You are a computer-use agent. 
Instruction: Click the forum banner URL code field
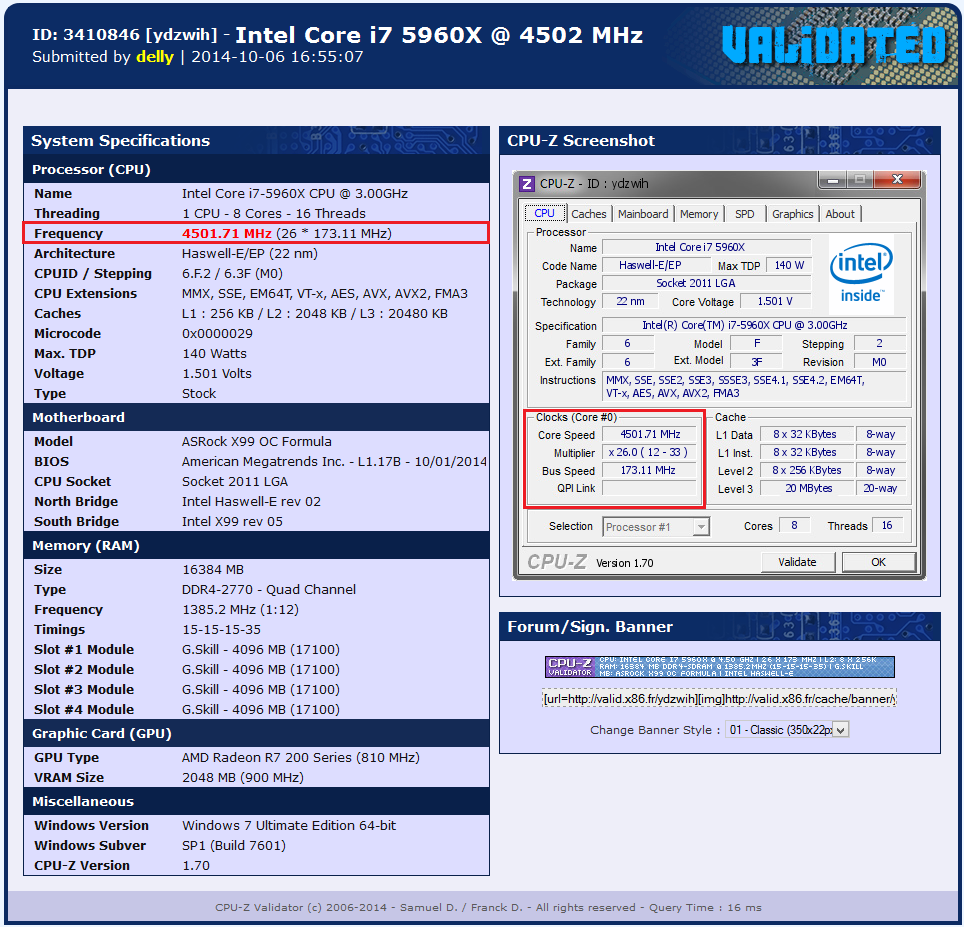pyautogui.click(x=719, y=698)
